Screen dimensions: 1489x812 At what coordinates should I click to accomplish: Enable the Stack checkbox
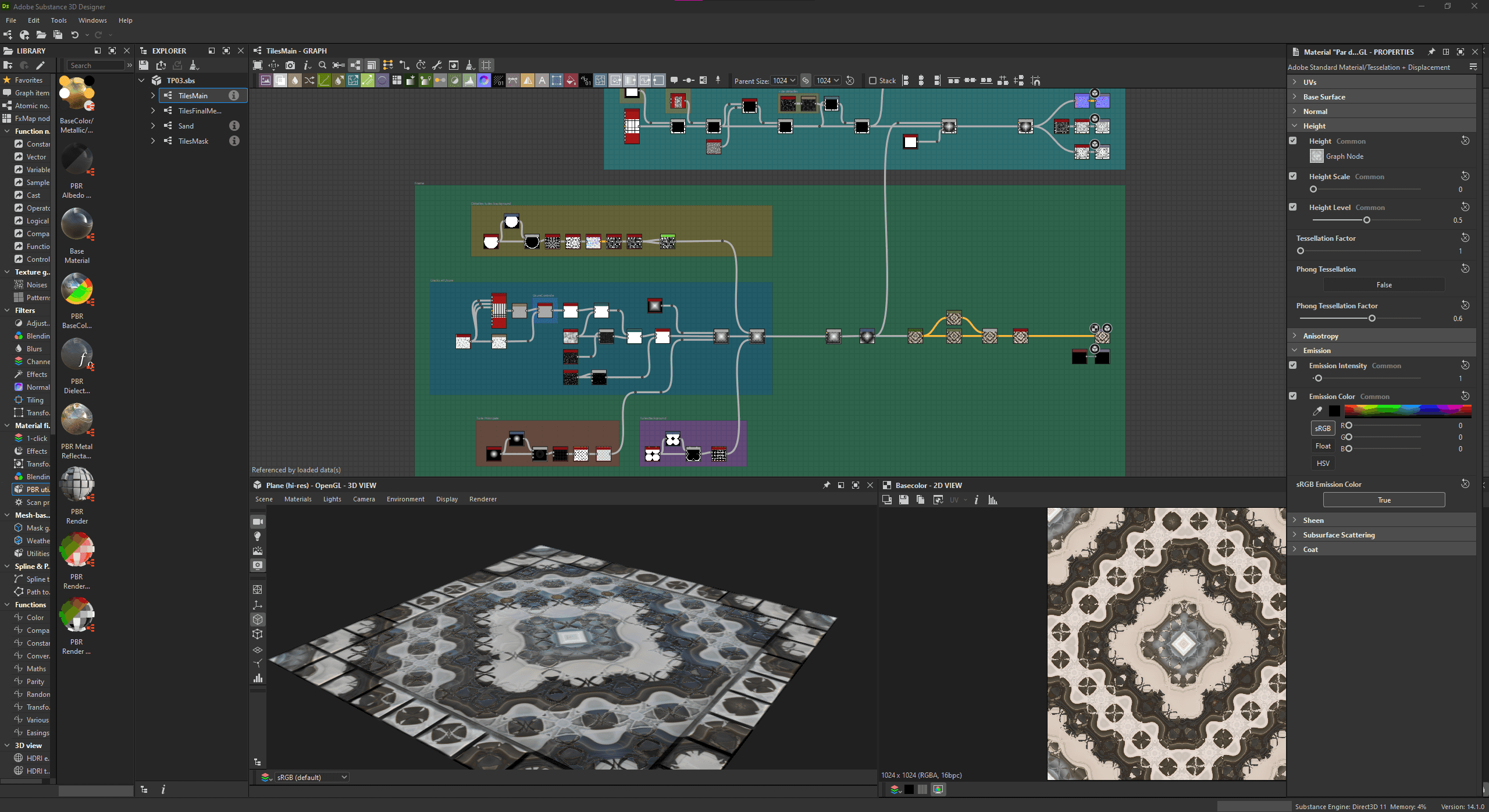(x=872, y=81)
